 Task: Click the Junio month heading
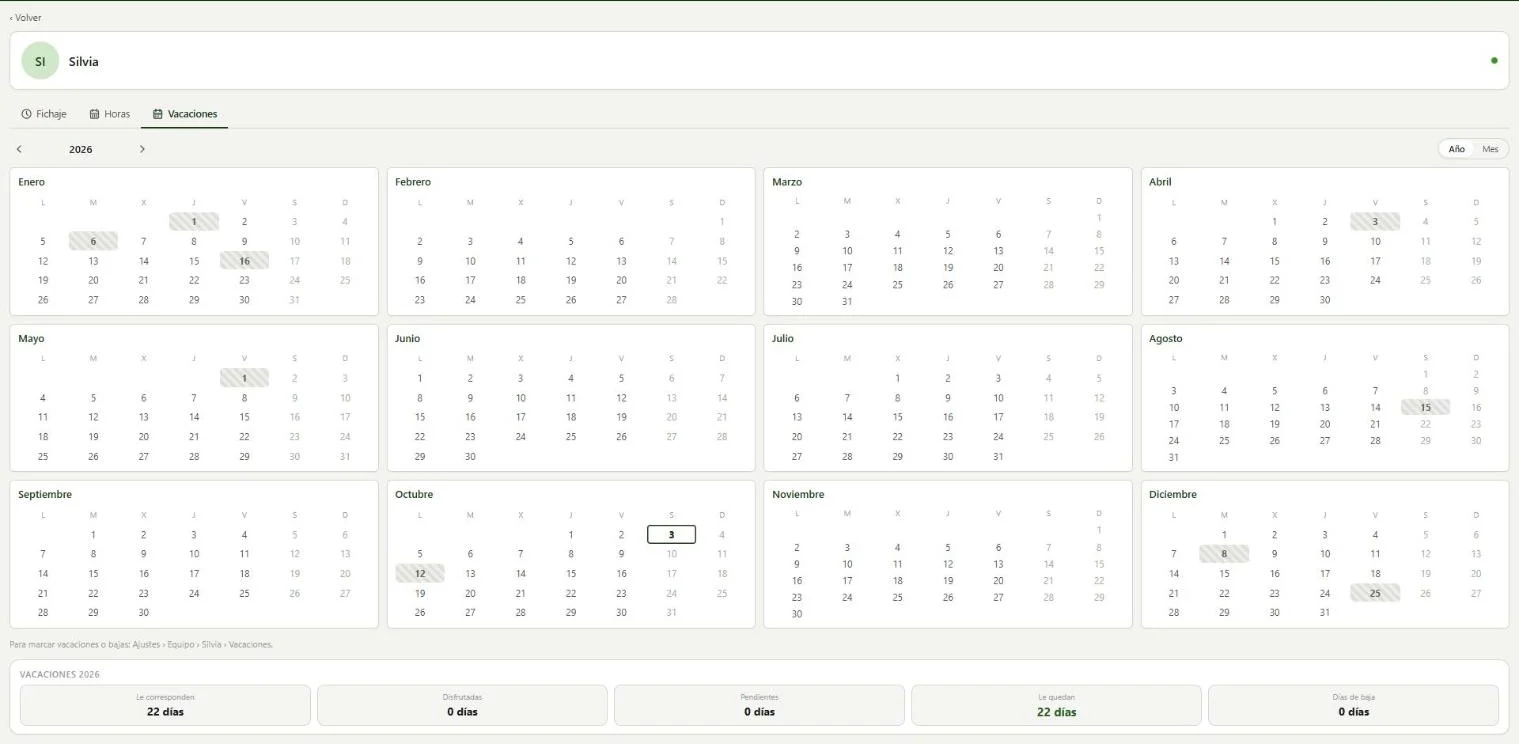click(407, 338)
